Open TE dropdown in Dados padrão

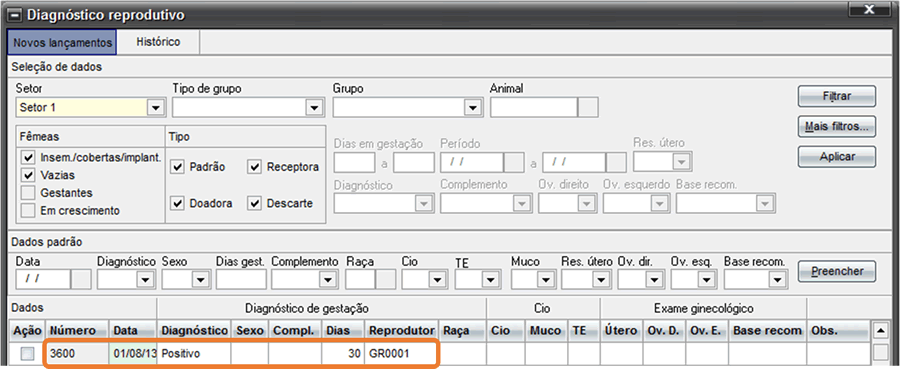(490, 279)
